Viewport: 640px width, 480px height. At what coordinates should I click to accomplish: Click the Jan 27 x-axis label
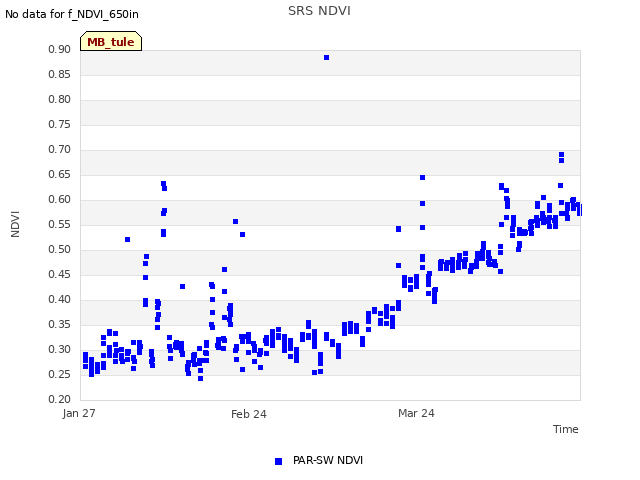(79, 413)
